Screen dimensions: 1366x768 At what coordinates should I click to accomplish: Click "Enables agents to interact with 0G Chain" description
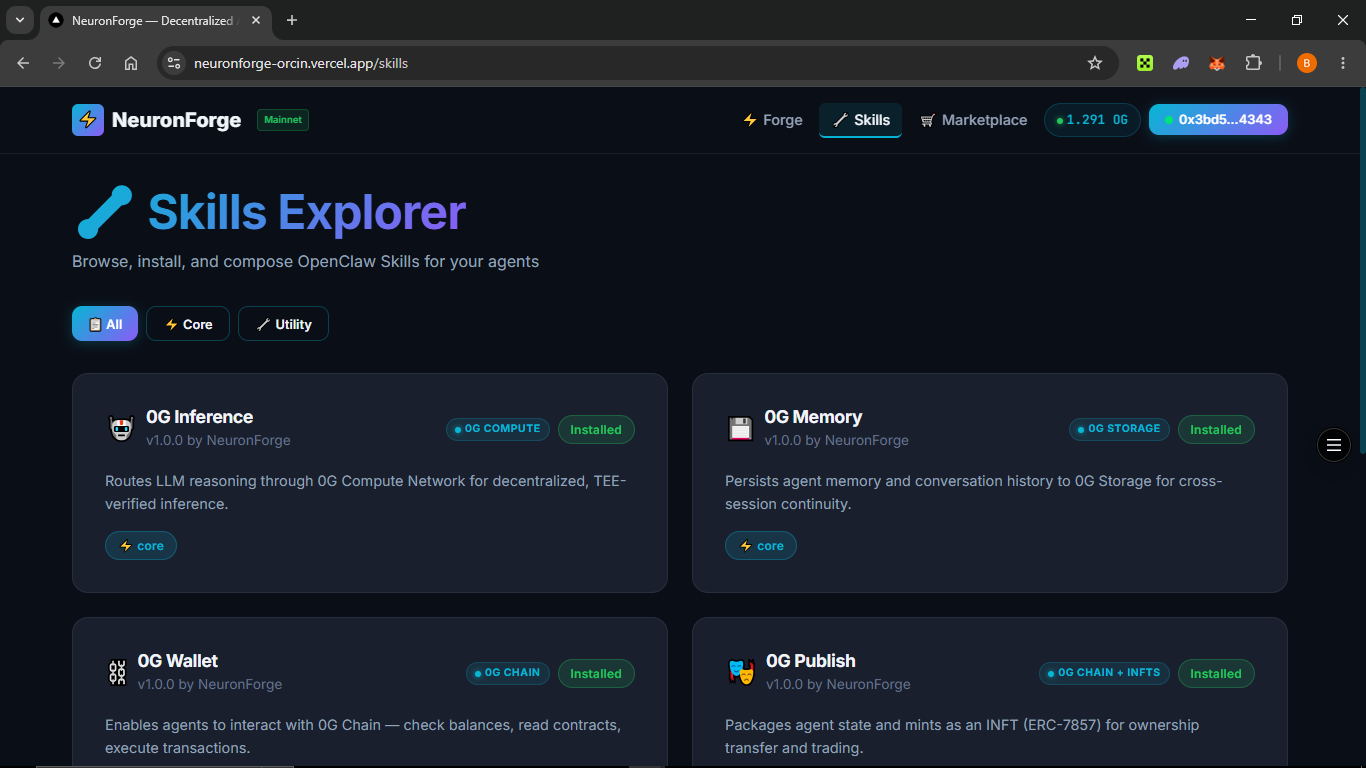363,736
